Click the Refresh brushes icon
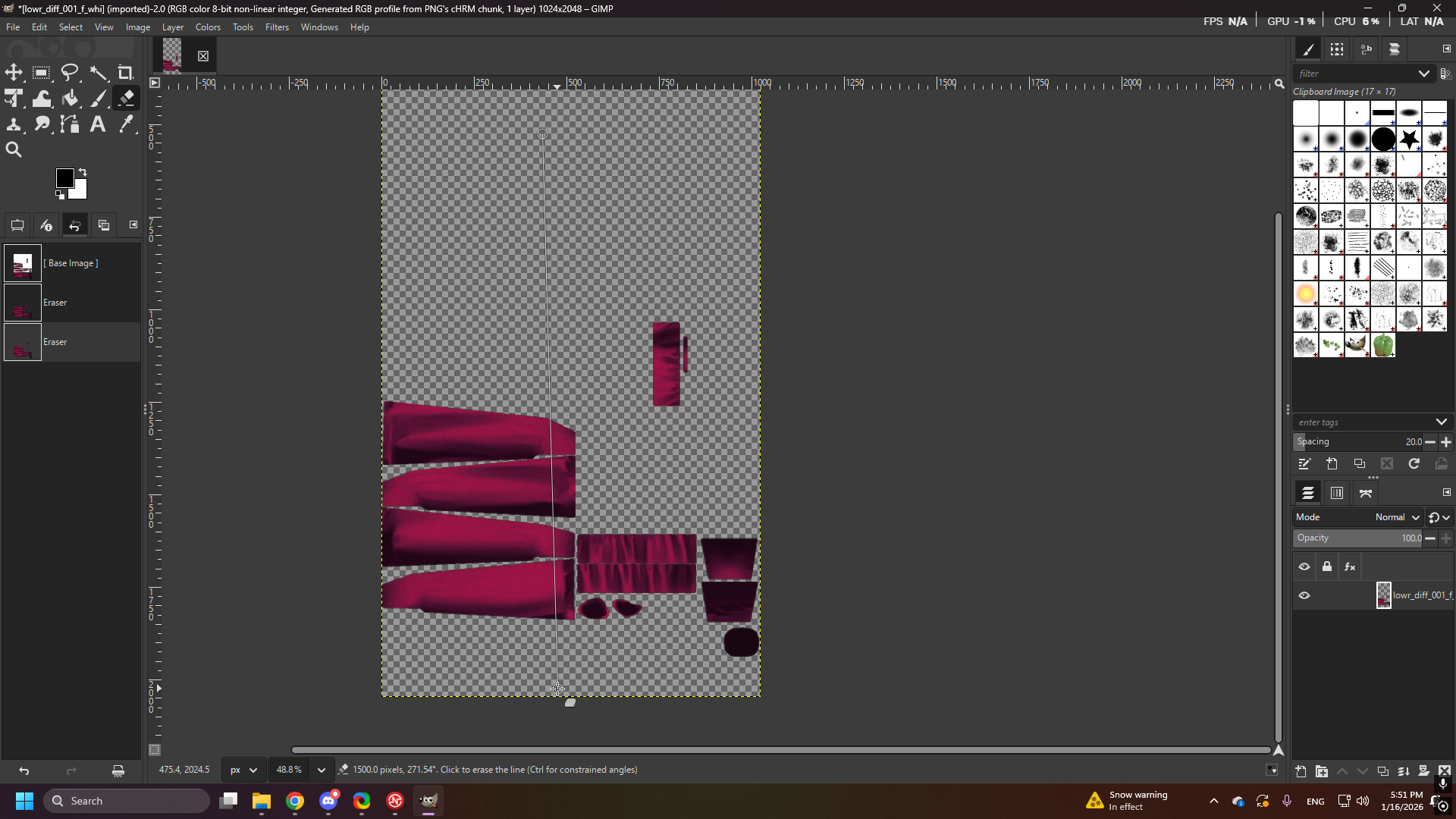The image size is (1456, 819). point(1414,464)
